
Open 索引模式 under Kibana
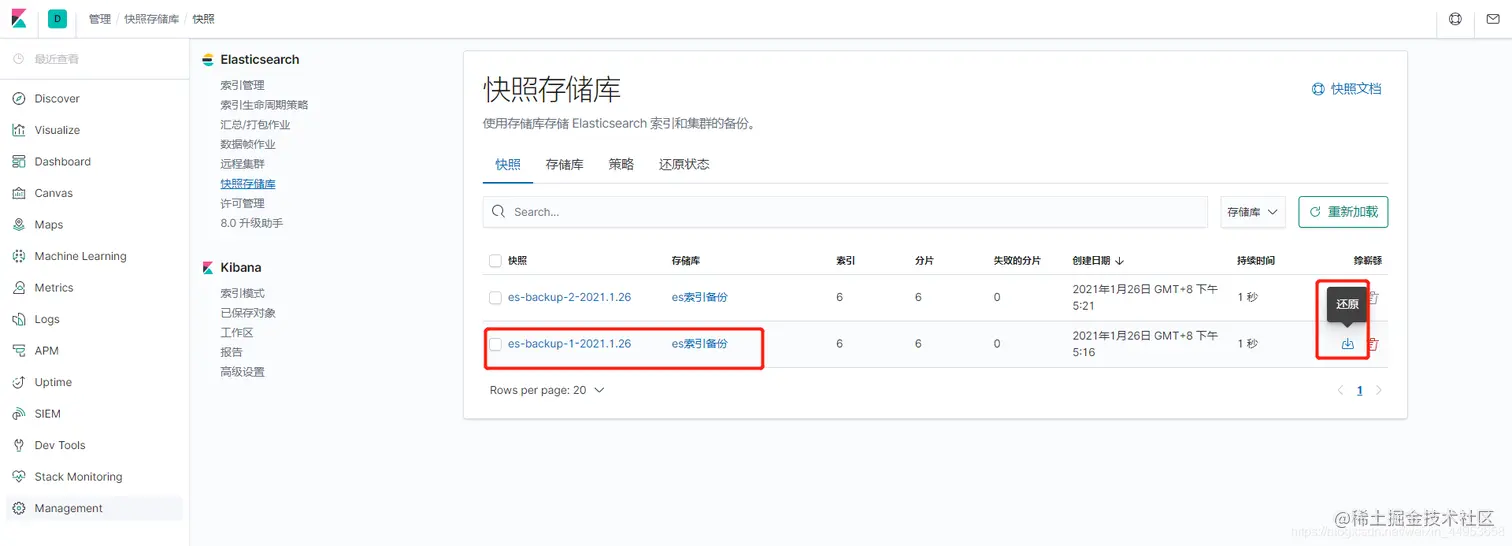tap(243, 293)
